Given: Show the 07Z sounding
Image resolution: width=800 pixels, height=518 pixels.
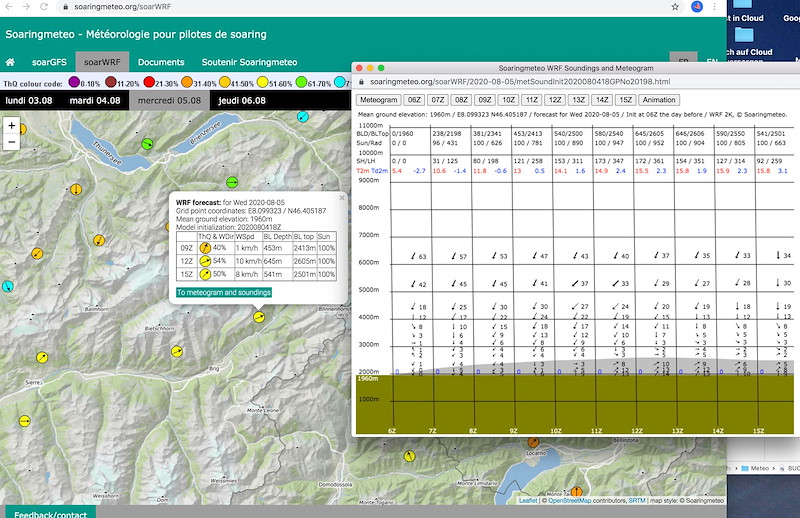Looking at the screenshot, I should coord(438,100).
